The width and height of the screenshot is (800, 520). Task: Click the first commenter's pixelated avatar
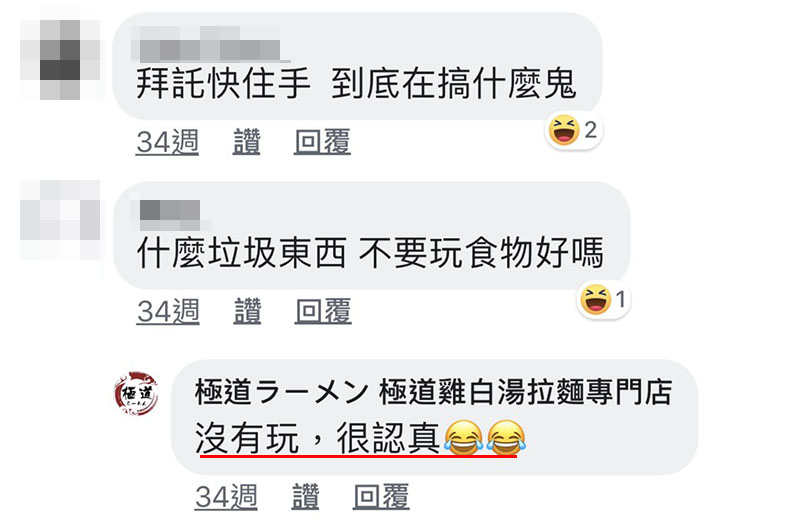point(60,59)
